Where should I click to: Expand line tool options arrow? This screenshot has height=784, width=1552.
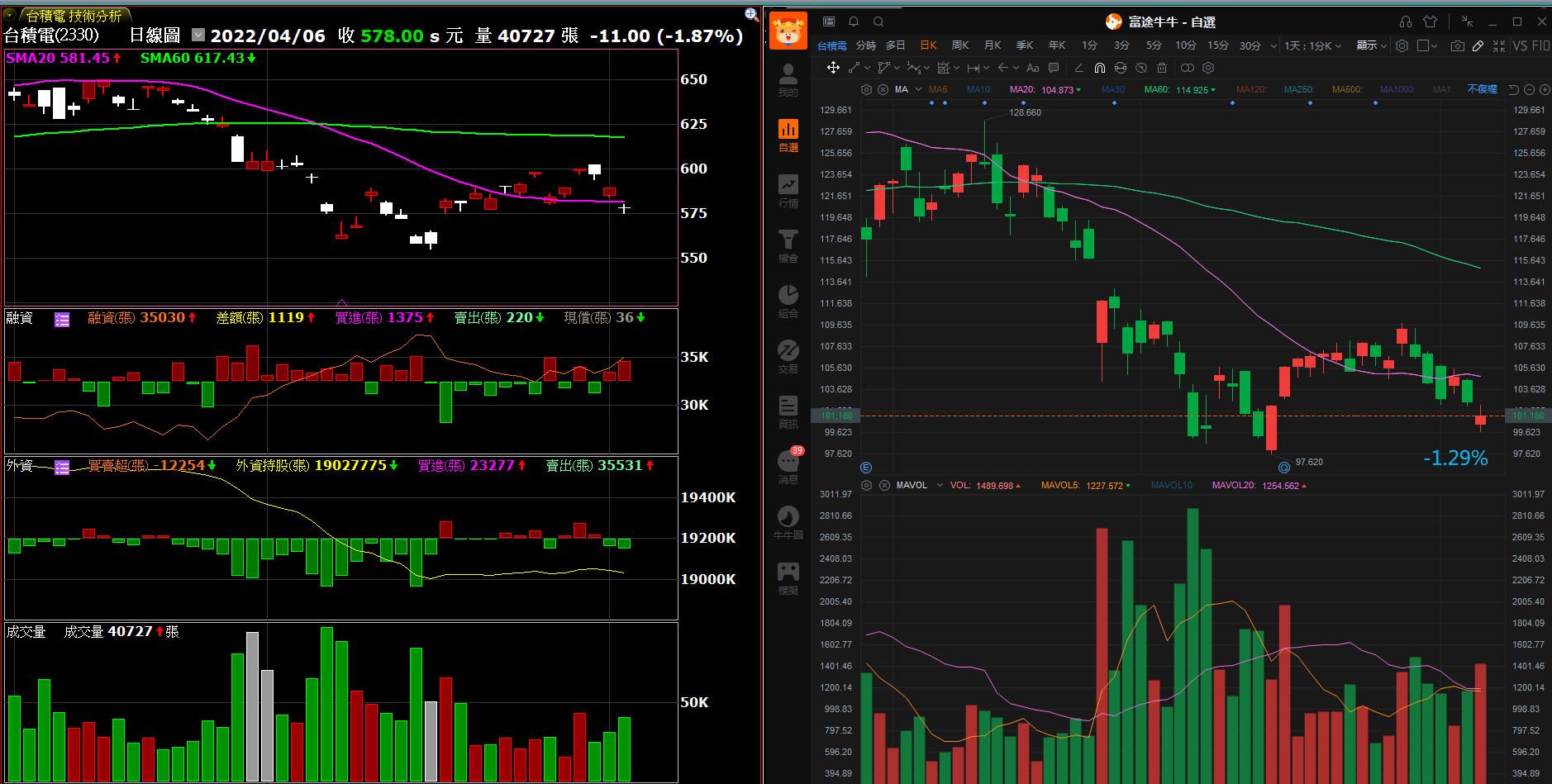(x=867, y=68)
